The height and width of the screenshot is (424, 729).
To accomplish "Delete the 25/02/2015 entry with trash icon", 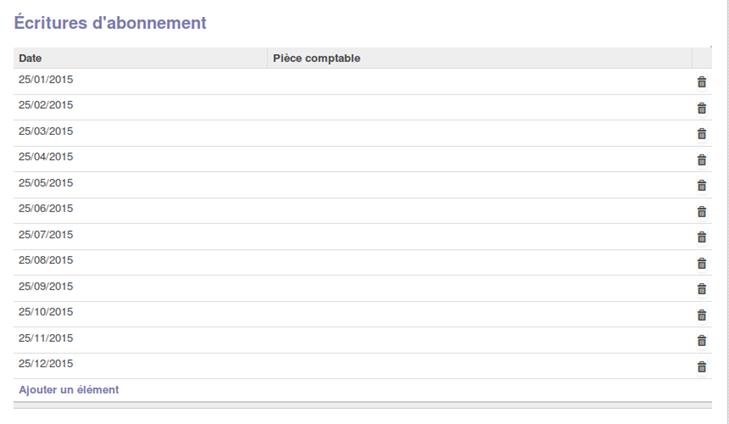I will coord(702,108).
